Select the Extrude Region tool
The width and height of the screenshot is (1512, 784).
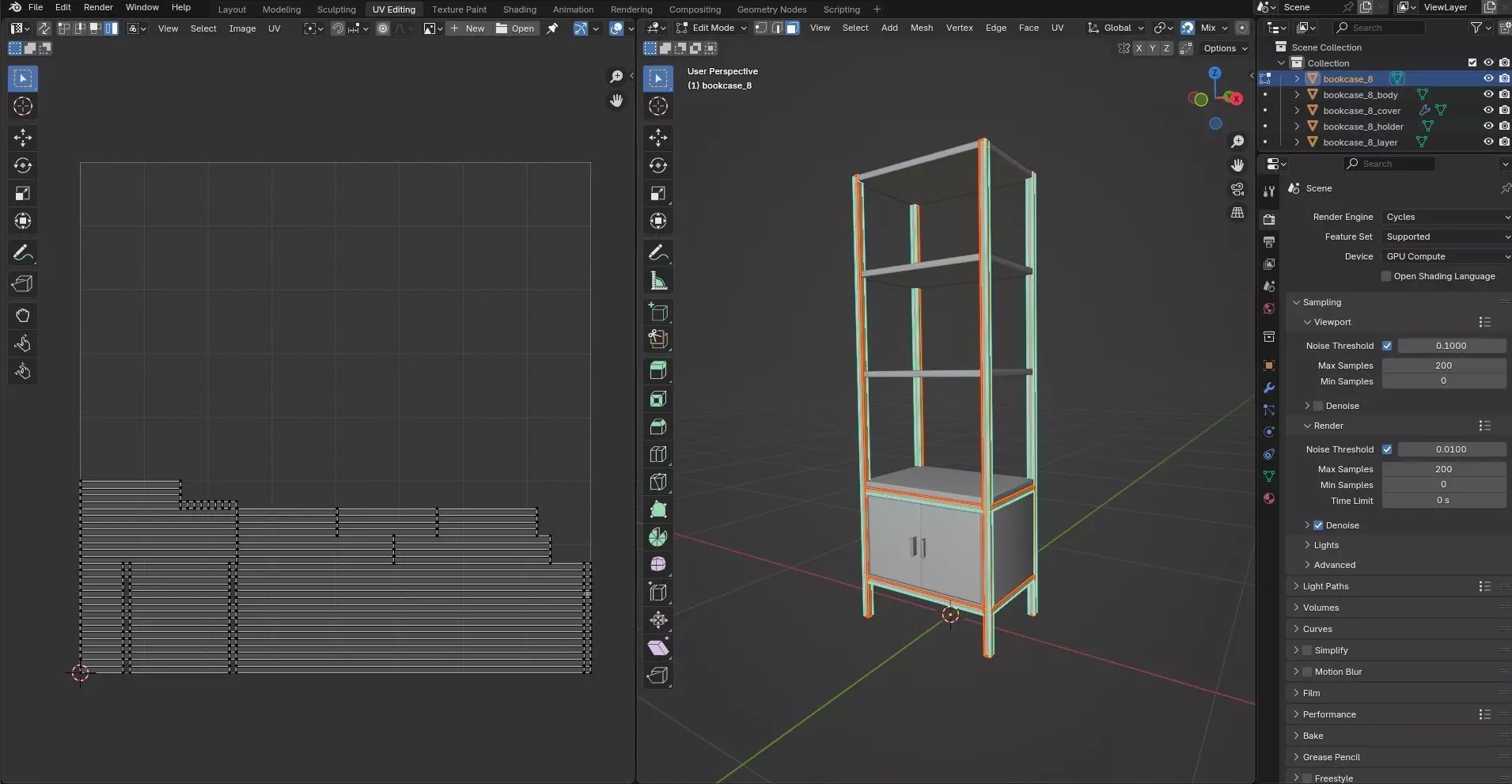[x=657, y=371]
